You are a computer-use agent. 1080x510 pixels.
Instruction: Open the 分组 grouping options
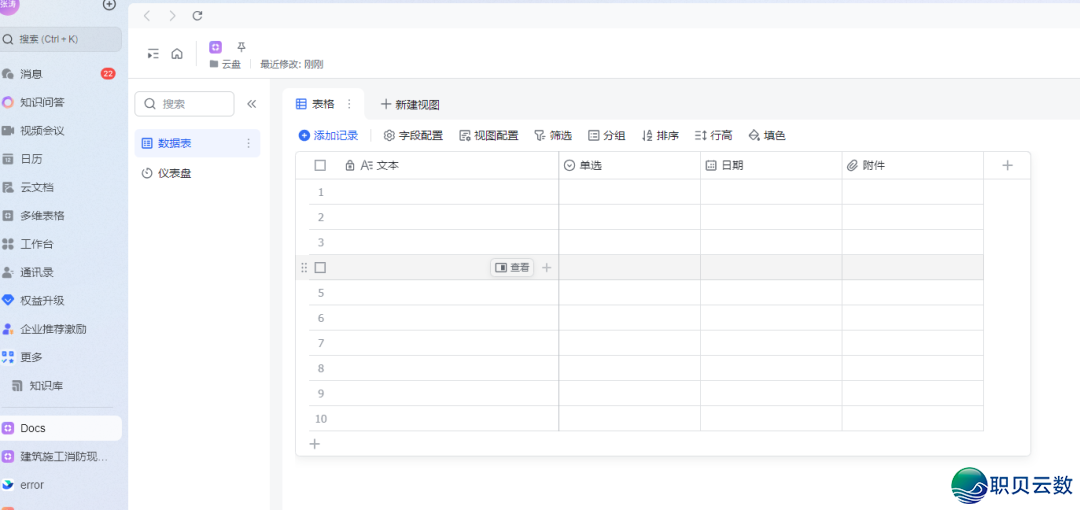coord(607,136)
